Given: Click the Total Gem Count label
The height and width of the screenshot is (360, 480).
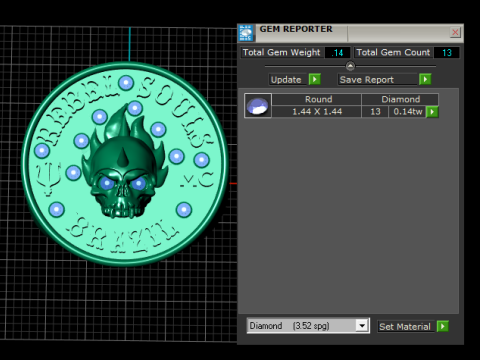Looking at the screenshot, I should pos(393,52).
